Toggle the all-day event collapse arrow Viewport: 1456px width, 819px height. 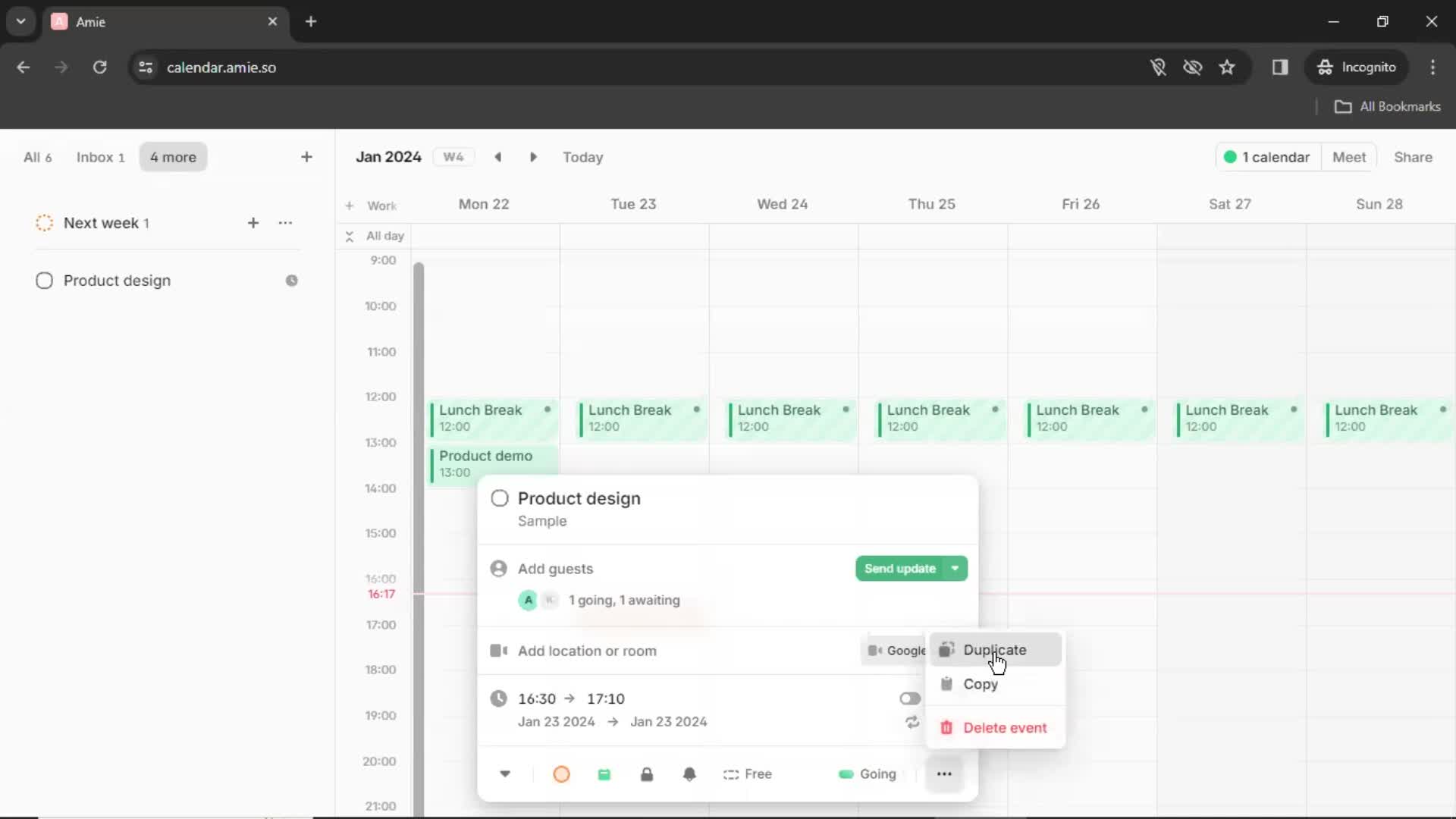(351, 234)
